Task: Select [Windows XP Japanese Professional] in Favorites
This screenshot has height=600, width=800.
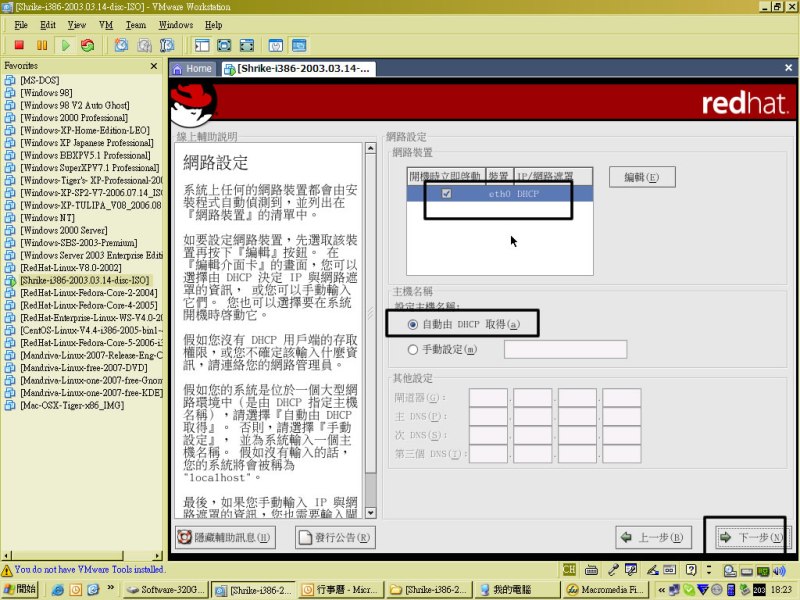Action: pos(87,143)
